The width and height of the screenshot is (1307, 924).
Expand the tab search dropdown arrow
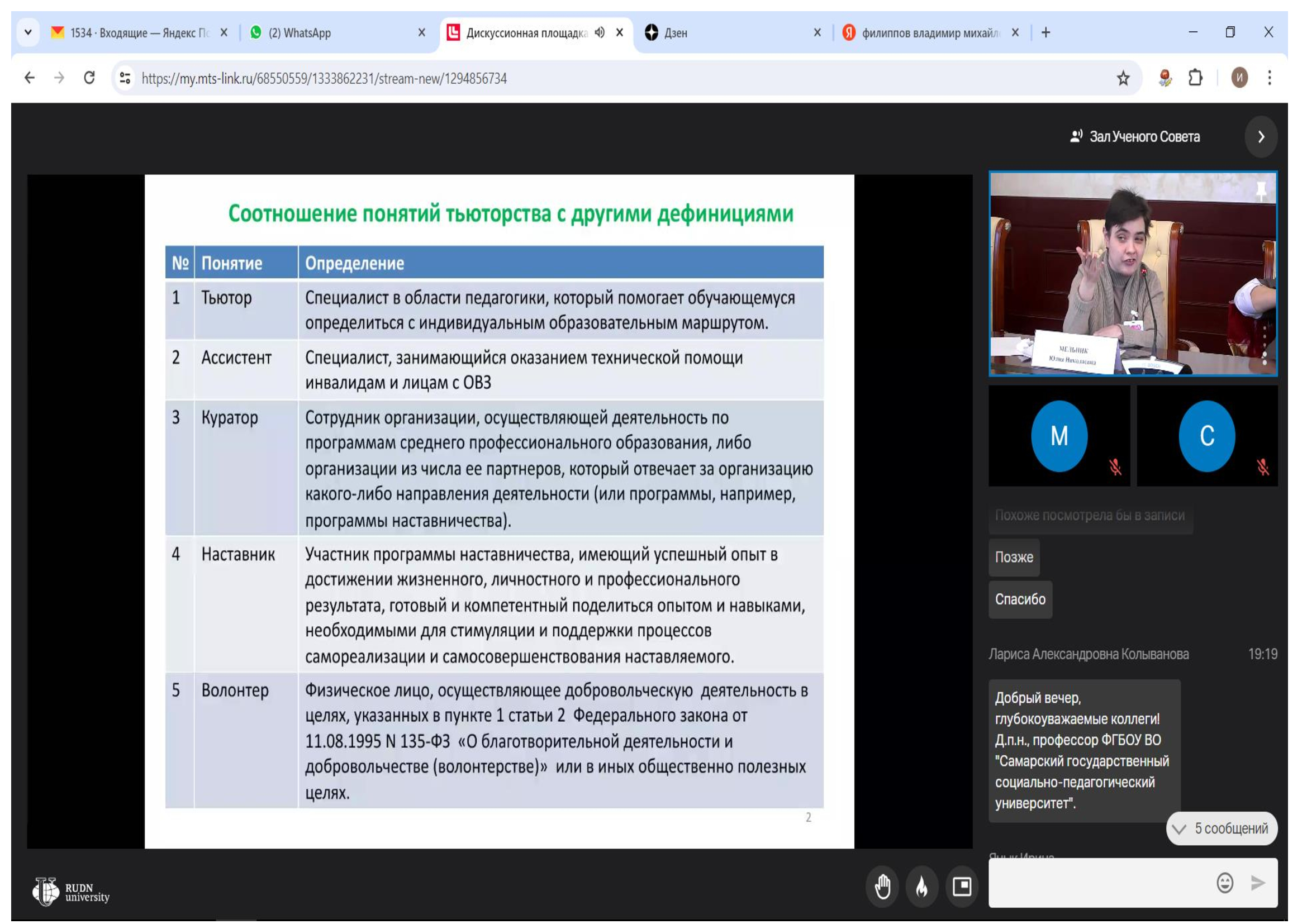point(28,32)
